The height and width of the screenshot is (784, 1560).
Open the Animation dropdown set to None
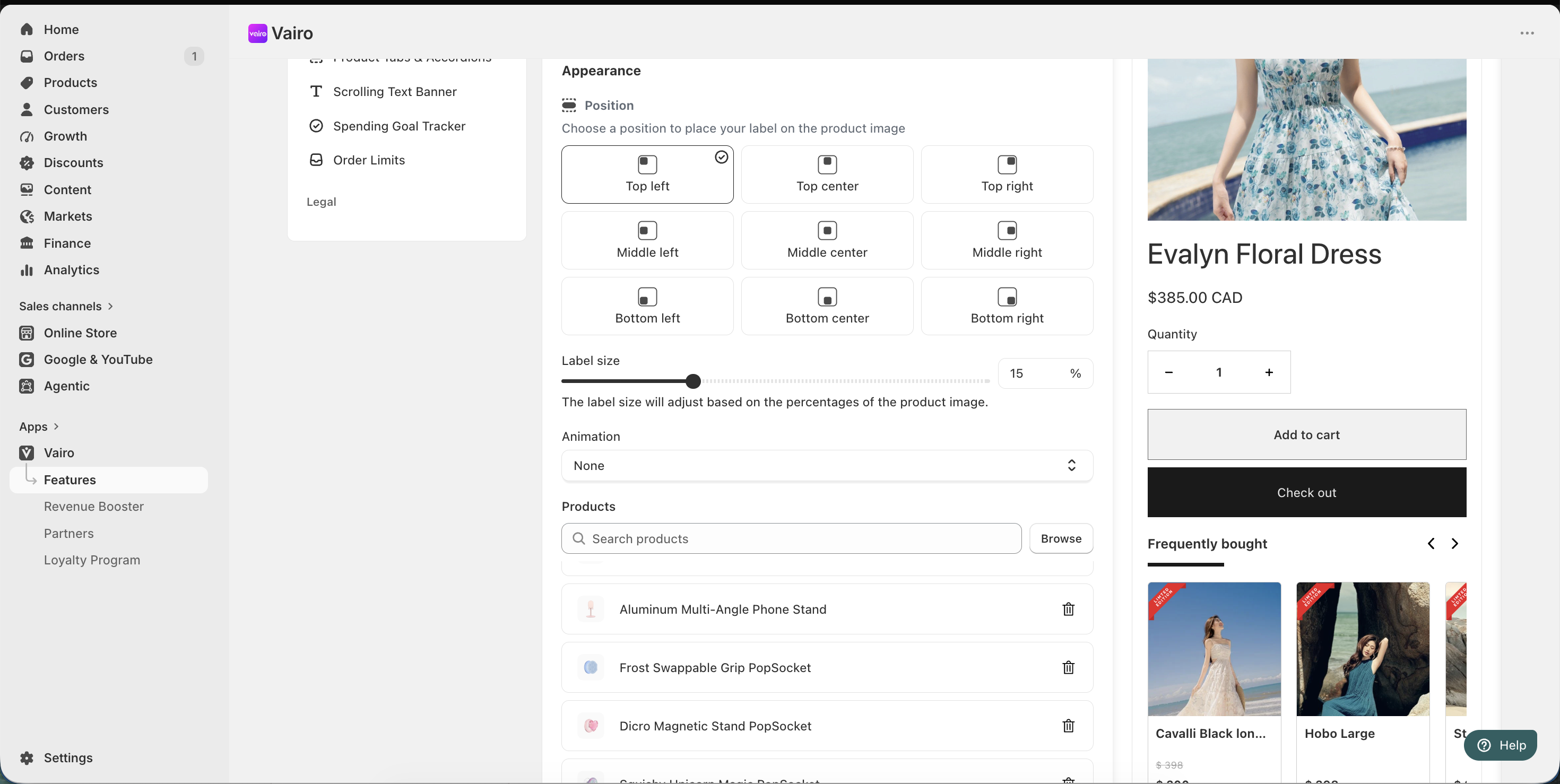827,466
